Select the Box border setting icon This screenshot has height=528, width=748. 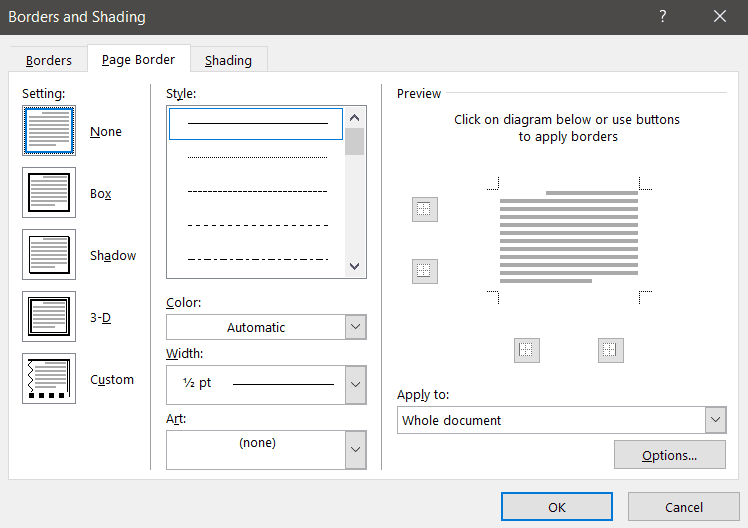(x=49, y=193)
